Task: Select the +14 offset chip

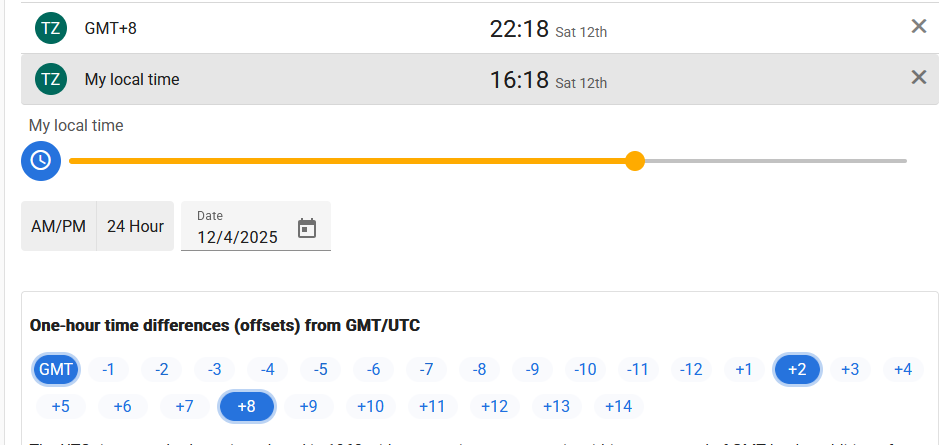Action: 619,406
